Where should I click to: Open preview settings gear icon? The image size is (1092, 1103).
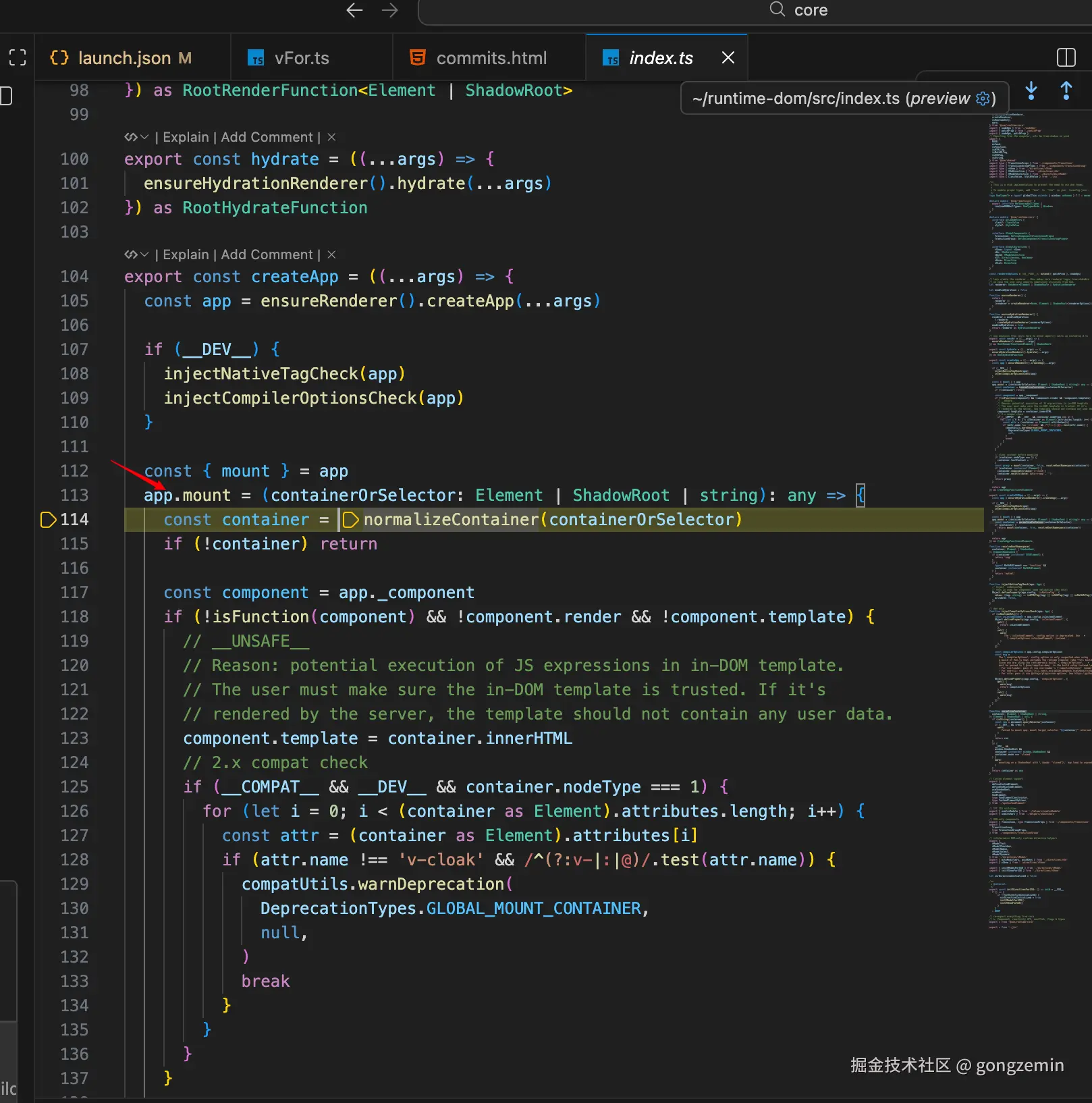pyautogui.click(x=983, y=99)
